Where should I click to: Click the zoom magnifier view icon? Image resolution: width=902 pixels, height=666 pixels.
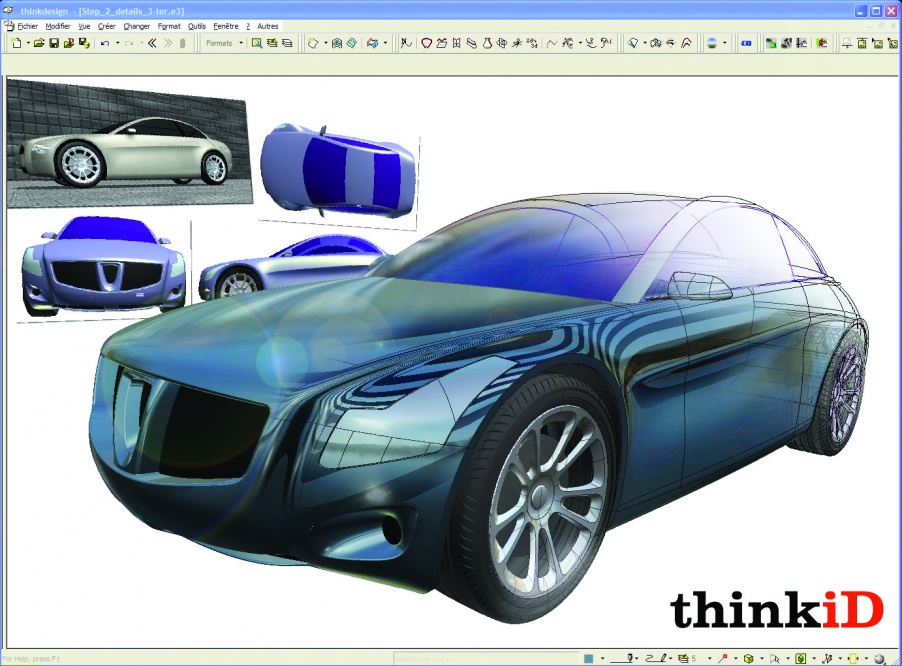click(x=257, y=43)
